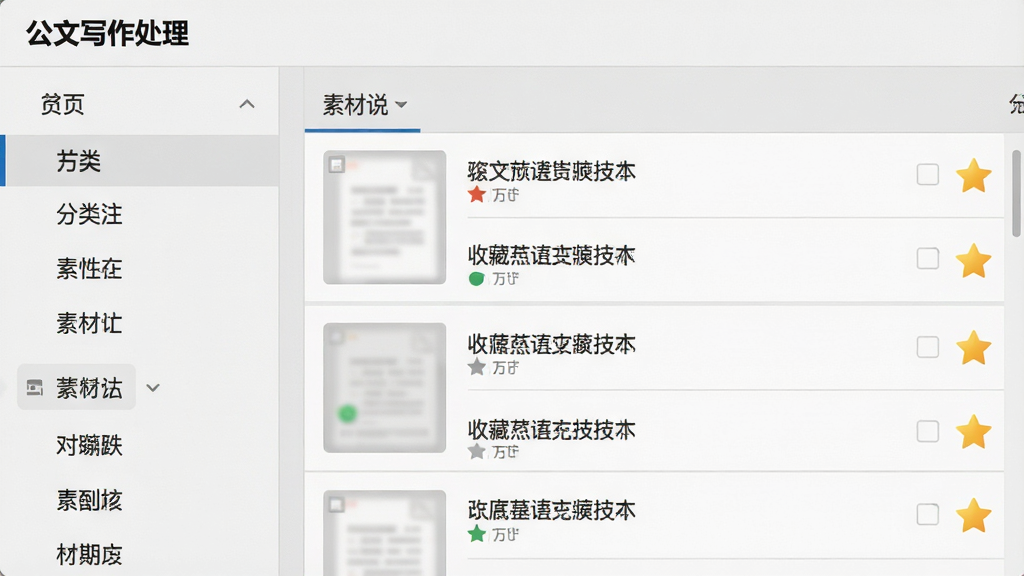Click gray star under 收藏慈谊充技技本
This screenshot has width=1024, height=576.
477,451
